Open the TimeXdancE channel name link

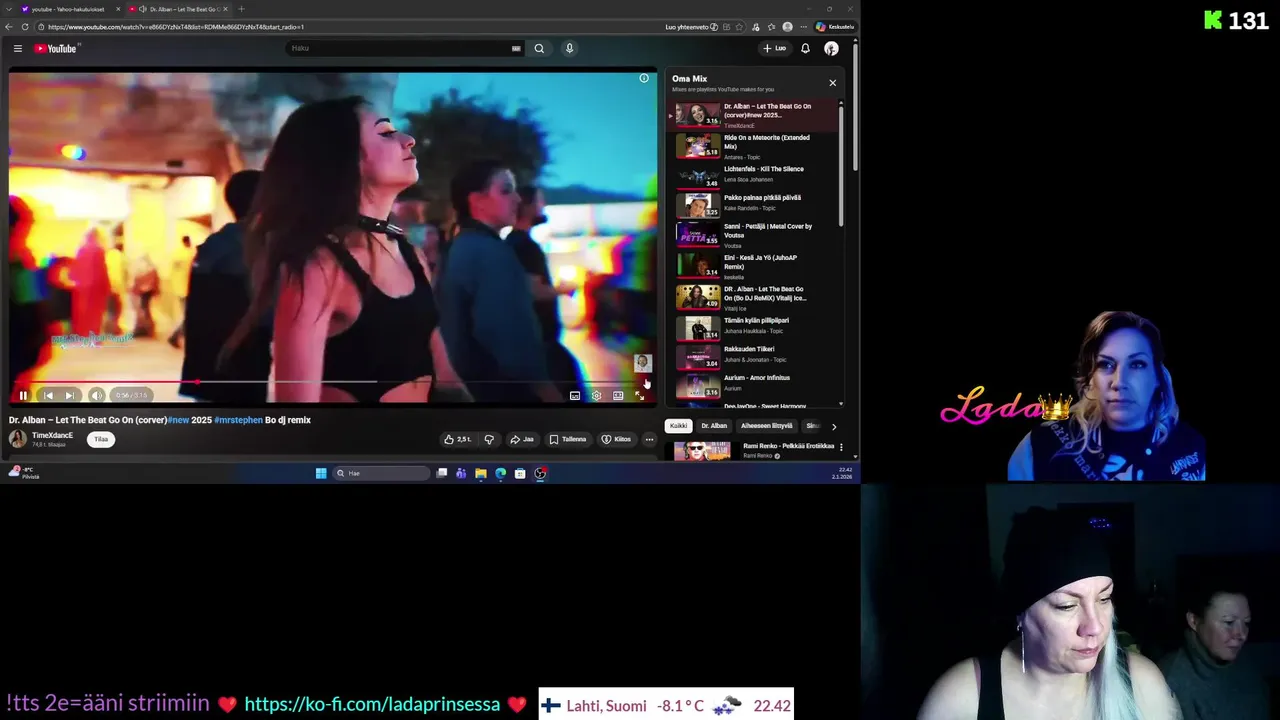click(x=52, y=435)
